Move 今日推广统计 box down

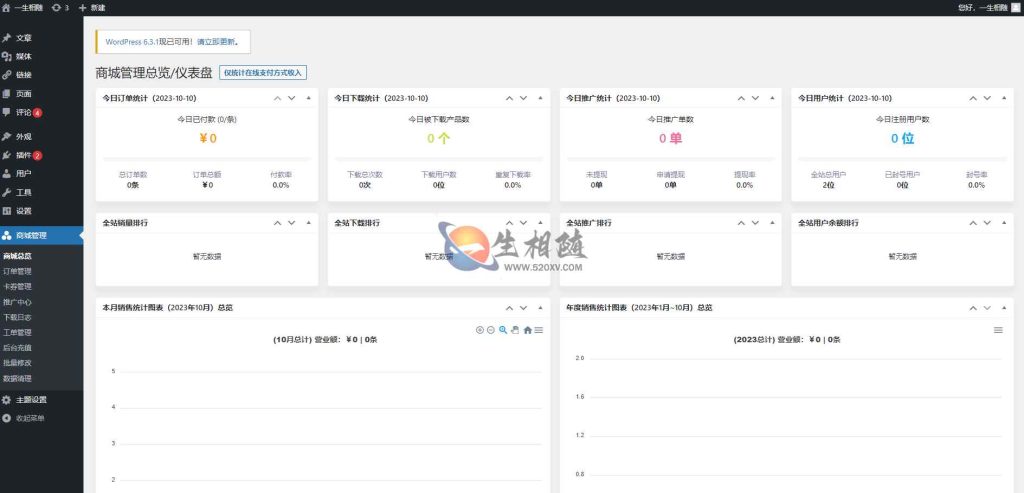click(755, 98)
